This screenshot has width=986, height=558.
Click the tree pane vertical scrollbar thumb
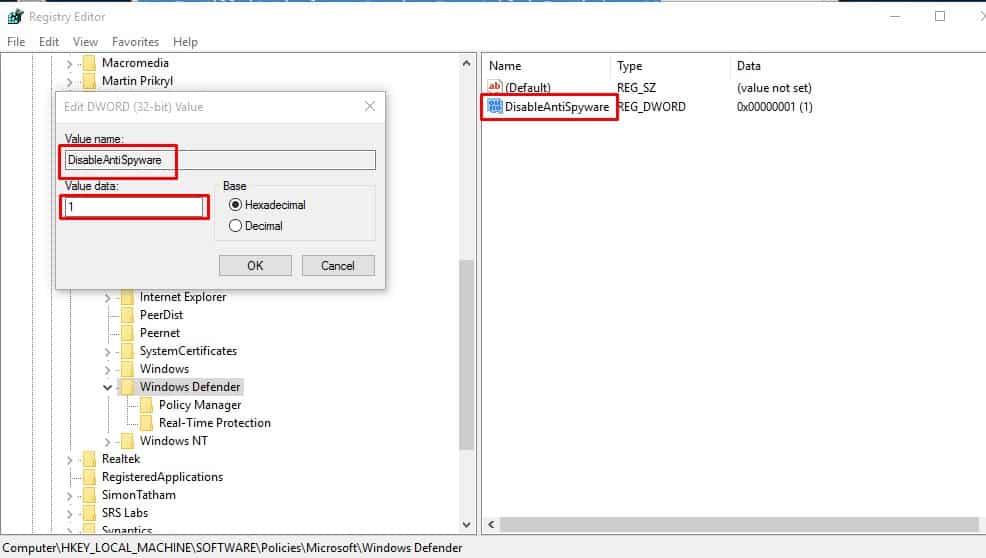click(466, 355)
